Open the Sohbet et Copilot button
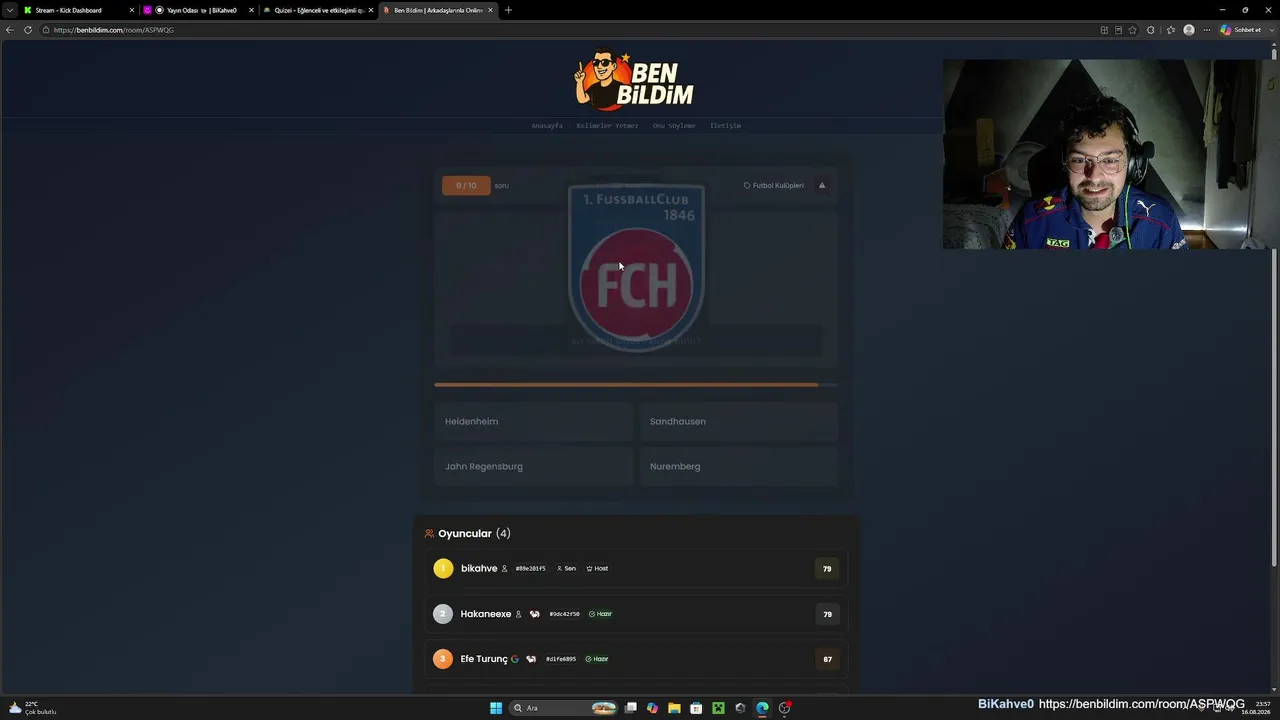The image size is (1280, 720). click(x=1241, y=30)
